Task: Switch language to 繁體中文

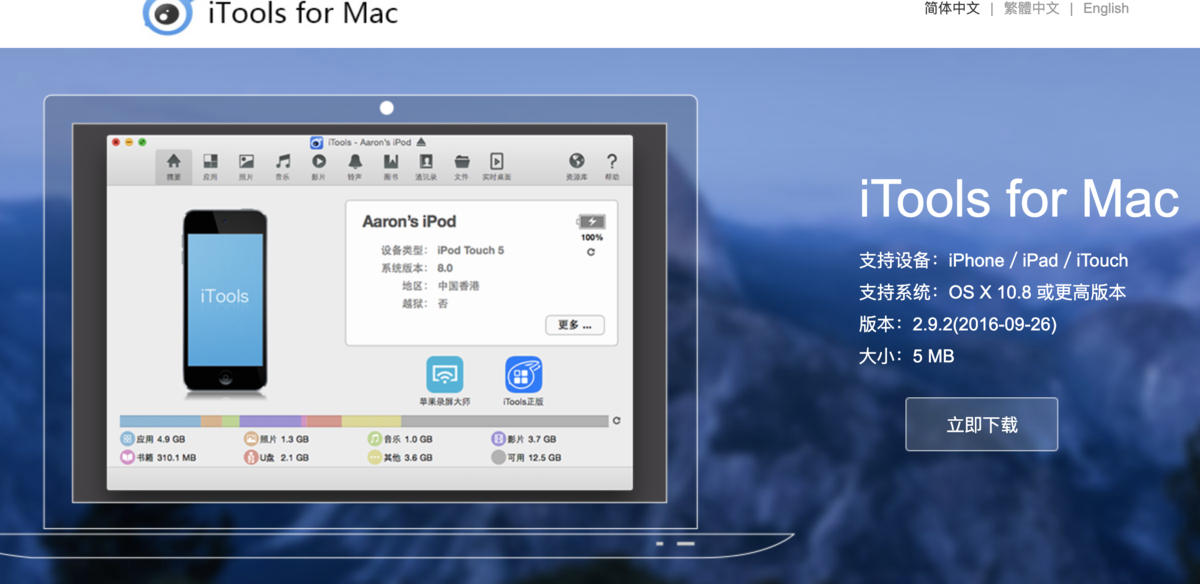Action: click(1032, 8)
